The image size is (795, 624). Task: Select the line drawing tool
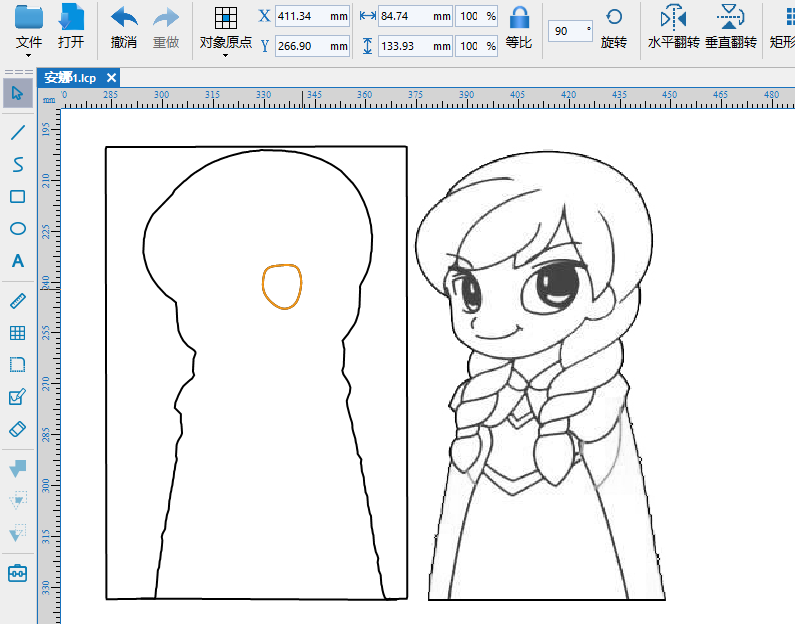coord(18,132)
